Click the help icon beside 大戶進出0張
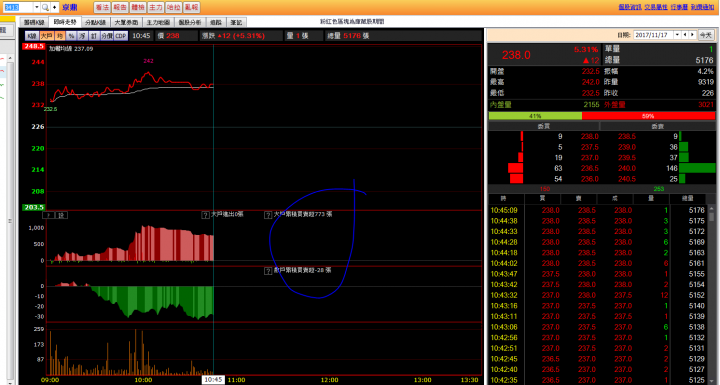 click(x=205, y=215)
